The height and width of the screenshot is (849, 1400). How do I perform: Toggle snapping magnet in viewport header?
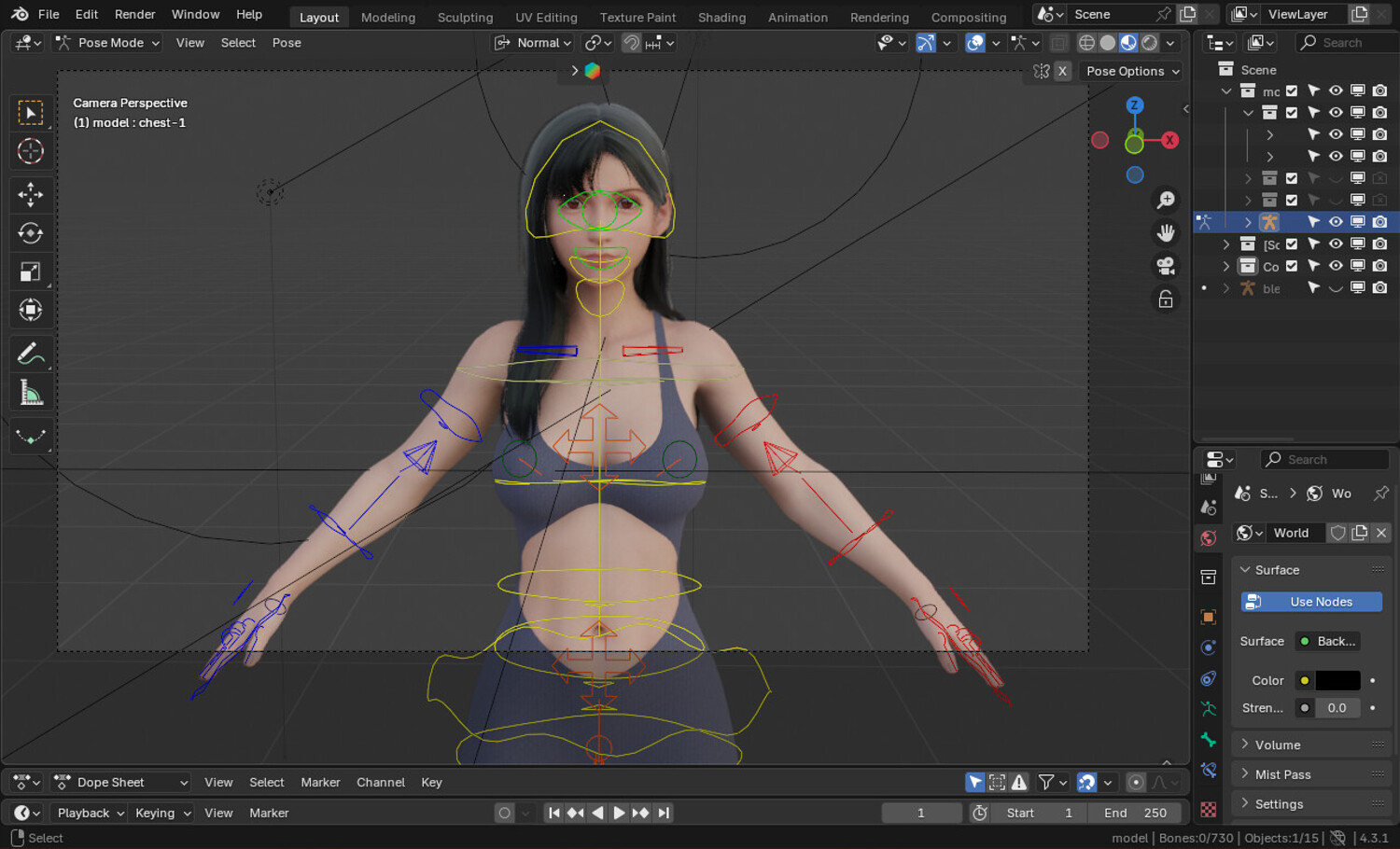tap(632, 43)
